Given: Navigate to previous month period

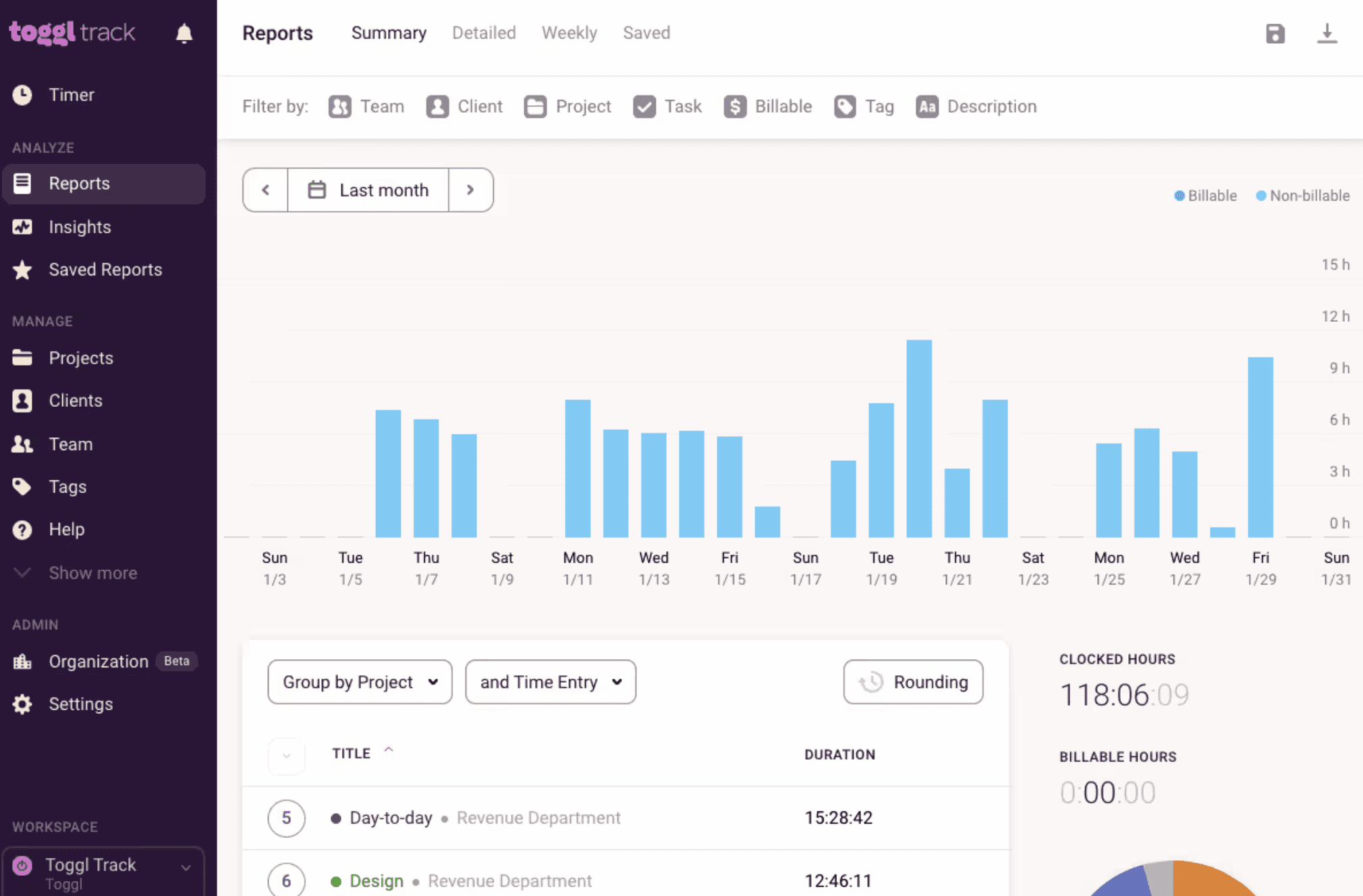Looking at the screenshot, I should point(265,190).
